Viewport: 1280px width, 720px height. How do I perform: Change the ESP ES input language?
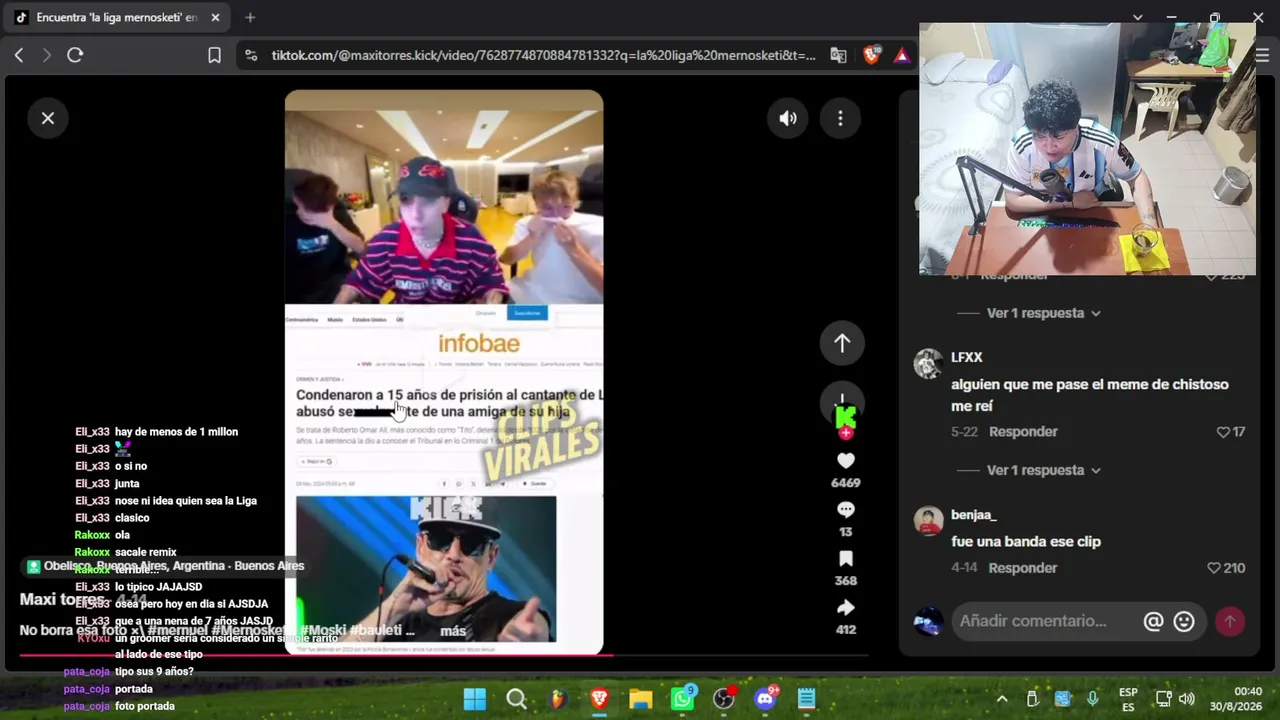[1128, 699]
